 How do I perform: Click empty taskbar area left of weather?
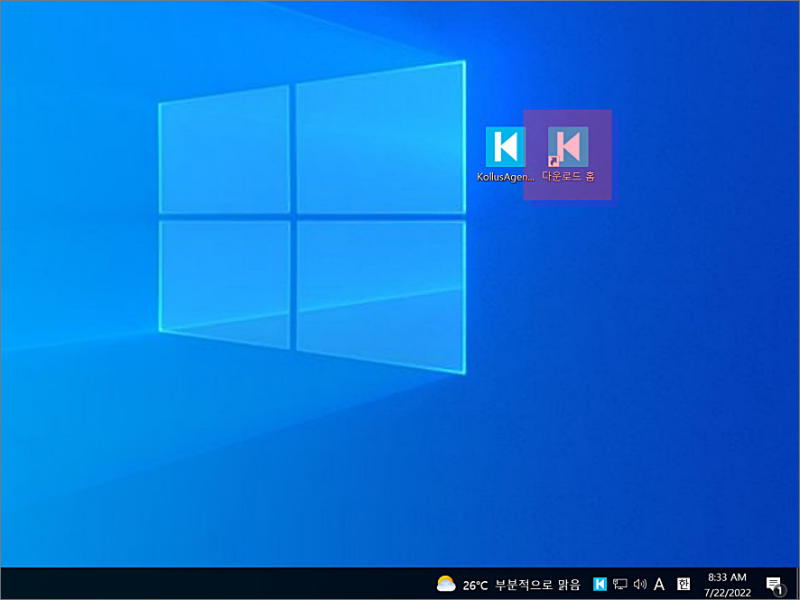[214, 584]
